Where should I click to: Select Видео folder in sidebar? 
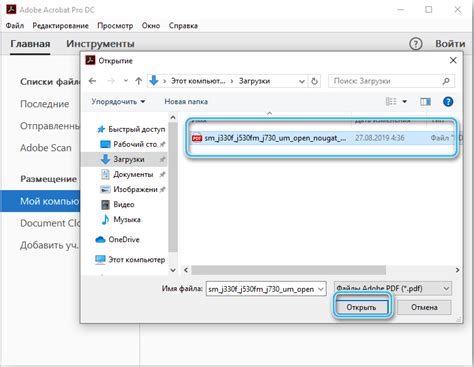117,204
